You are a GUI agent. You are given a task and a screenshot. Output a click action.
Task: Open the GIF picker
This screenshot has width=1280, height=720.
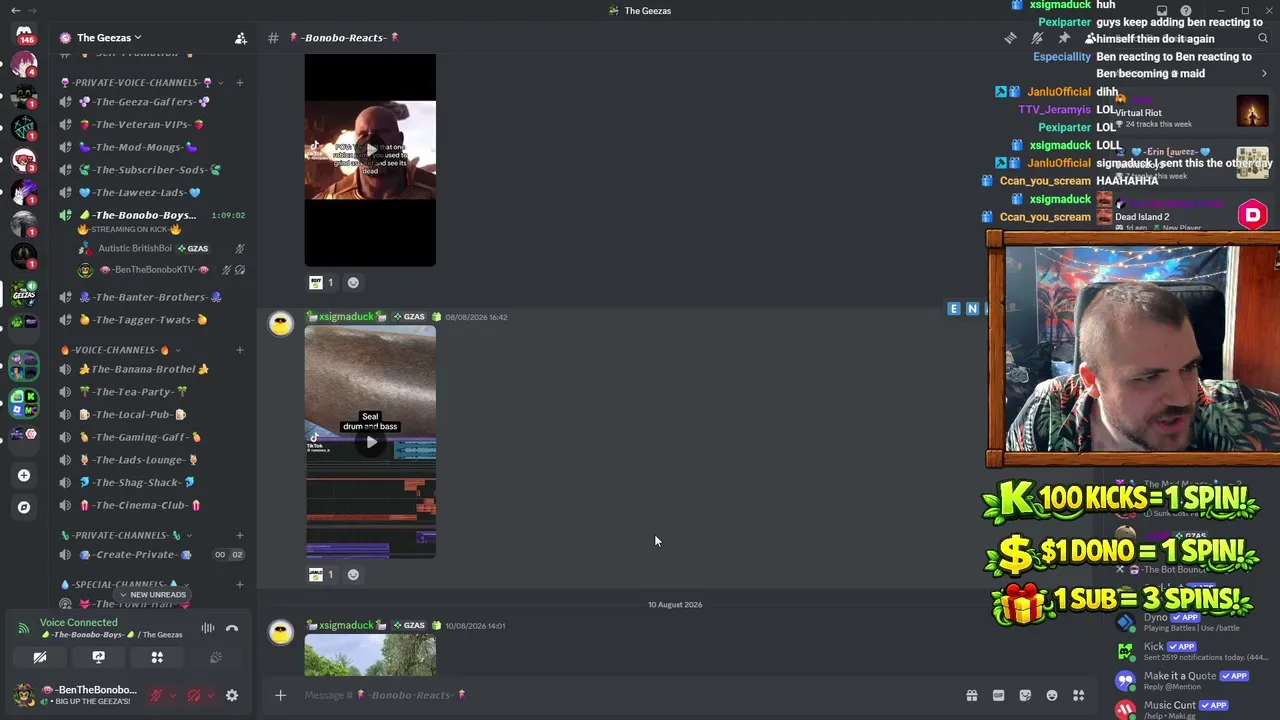pos(998,696)
